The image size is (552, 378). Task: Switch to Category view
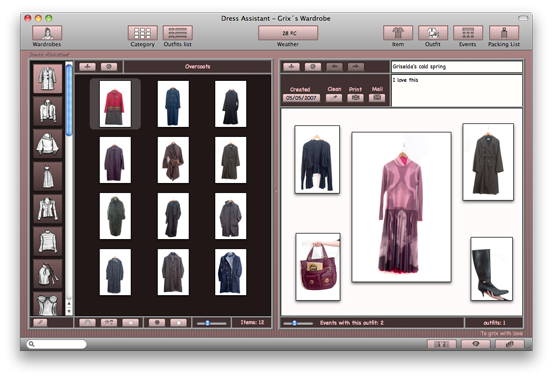pos(143,33)
